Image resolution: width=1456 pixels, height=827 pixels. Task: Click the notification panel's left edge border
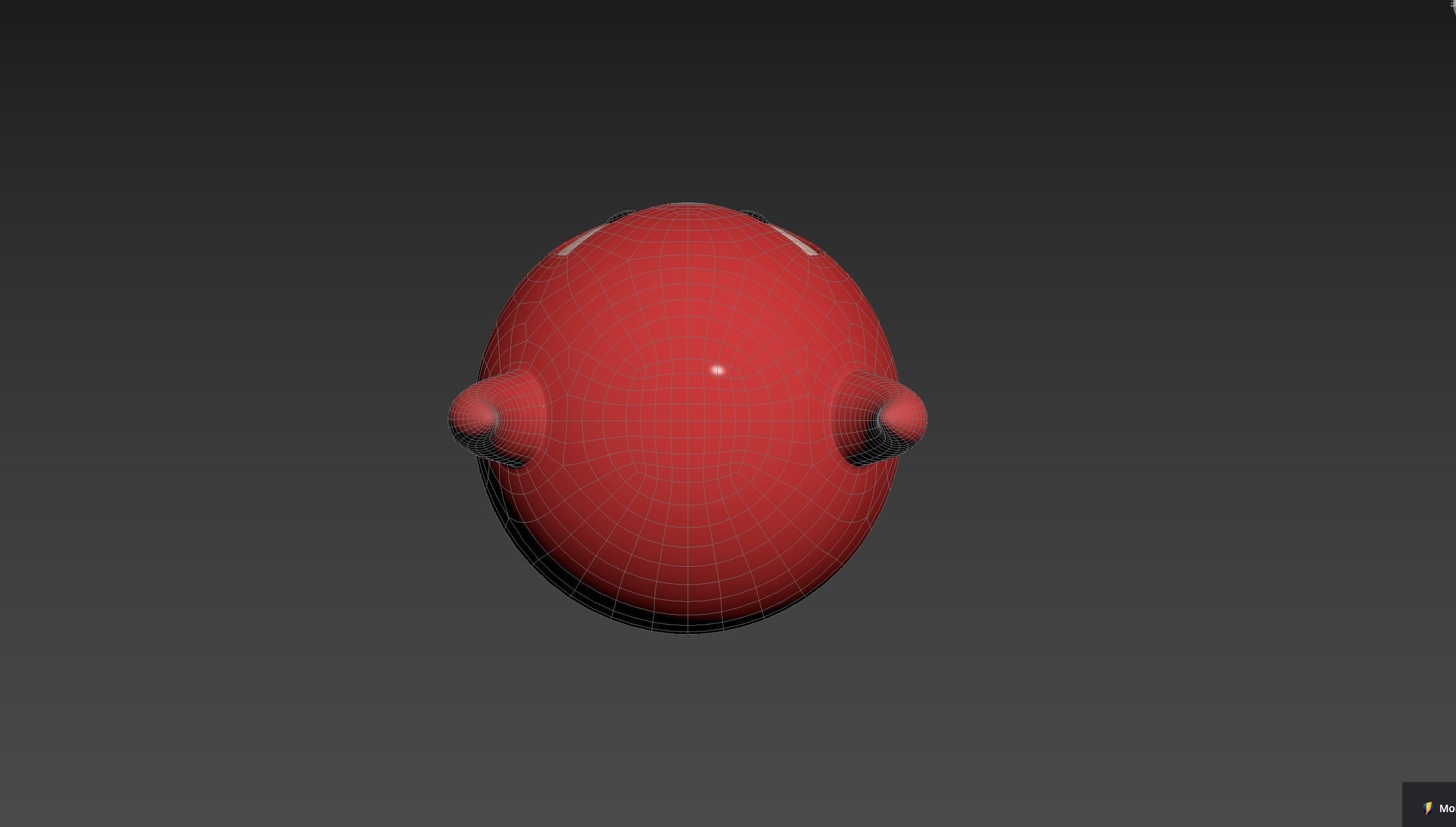[x=1402, y=807]
